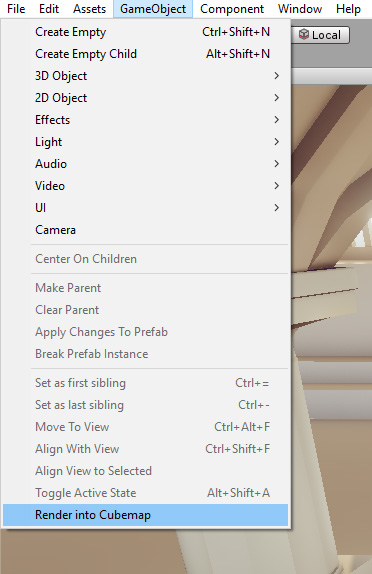Open the Assets menu
The width and height of the screenshot is (372, 574).
pos(89,8)
